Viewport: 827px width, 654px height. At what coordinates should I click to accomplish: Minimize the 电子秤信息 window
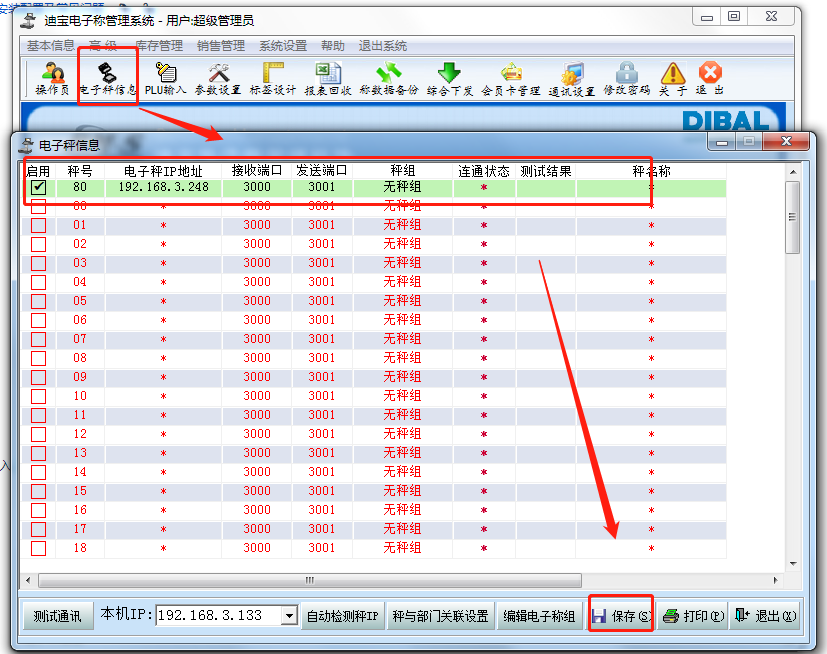point(722,141)
